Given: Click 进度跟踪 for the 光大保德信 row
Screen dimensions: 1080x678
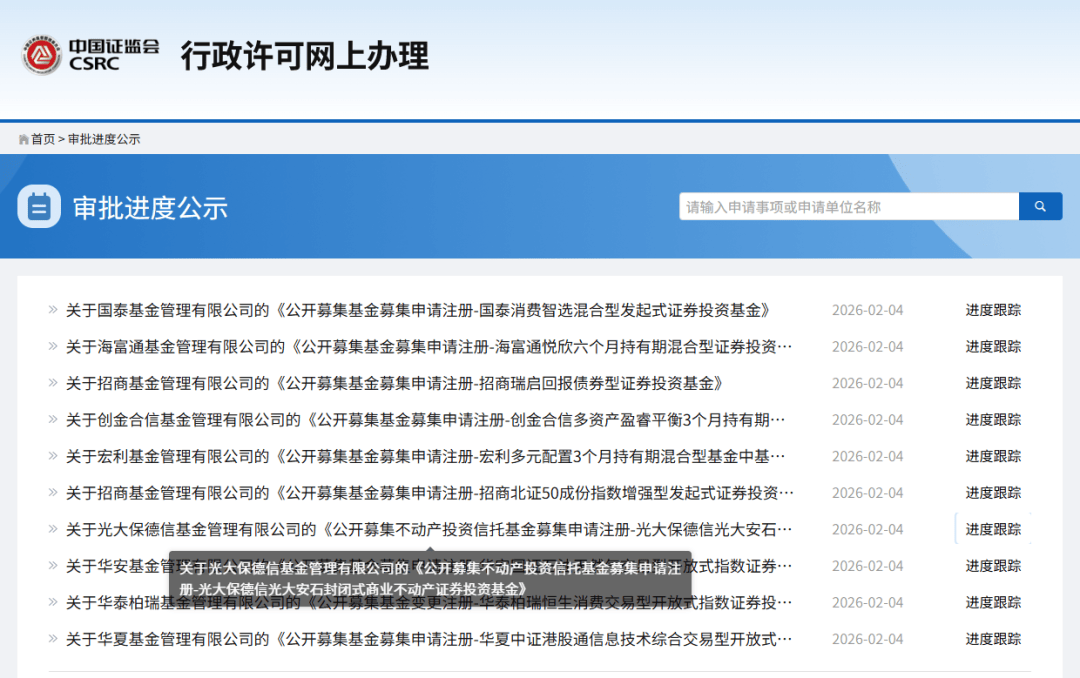Looking at the screenshot, I should [x=992, y=529].
